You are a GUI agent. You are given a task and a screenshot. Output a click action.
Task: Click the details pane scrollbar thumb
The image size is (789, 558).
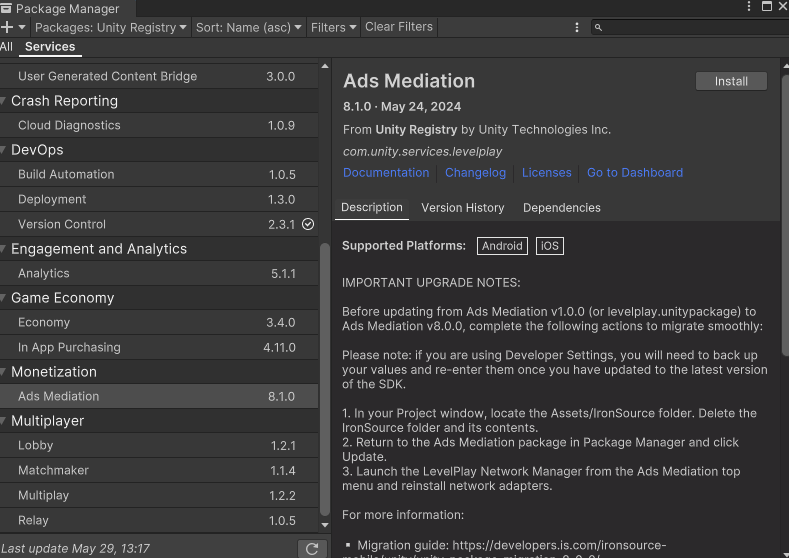point(785,215)
